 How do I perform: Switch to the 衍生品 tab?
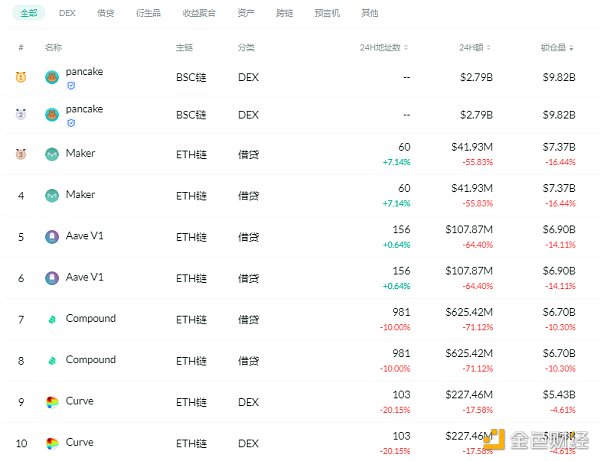click(147, 14)
